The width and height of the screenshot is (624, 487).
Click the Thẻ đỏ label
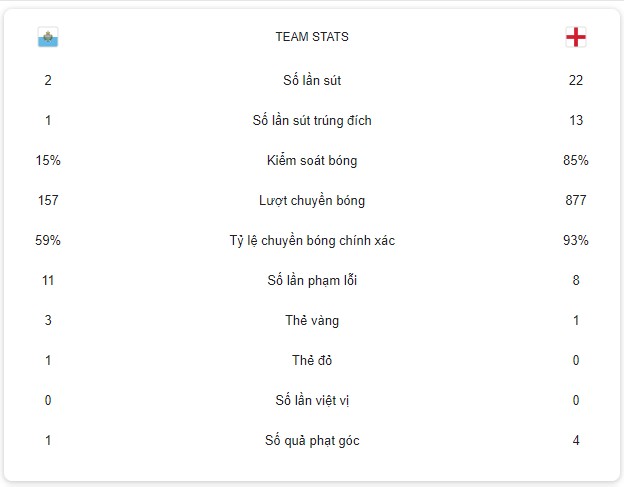312,360
